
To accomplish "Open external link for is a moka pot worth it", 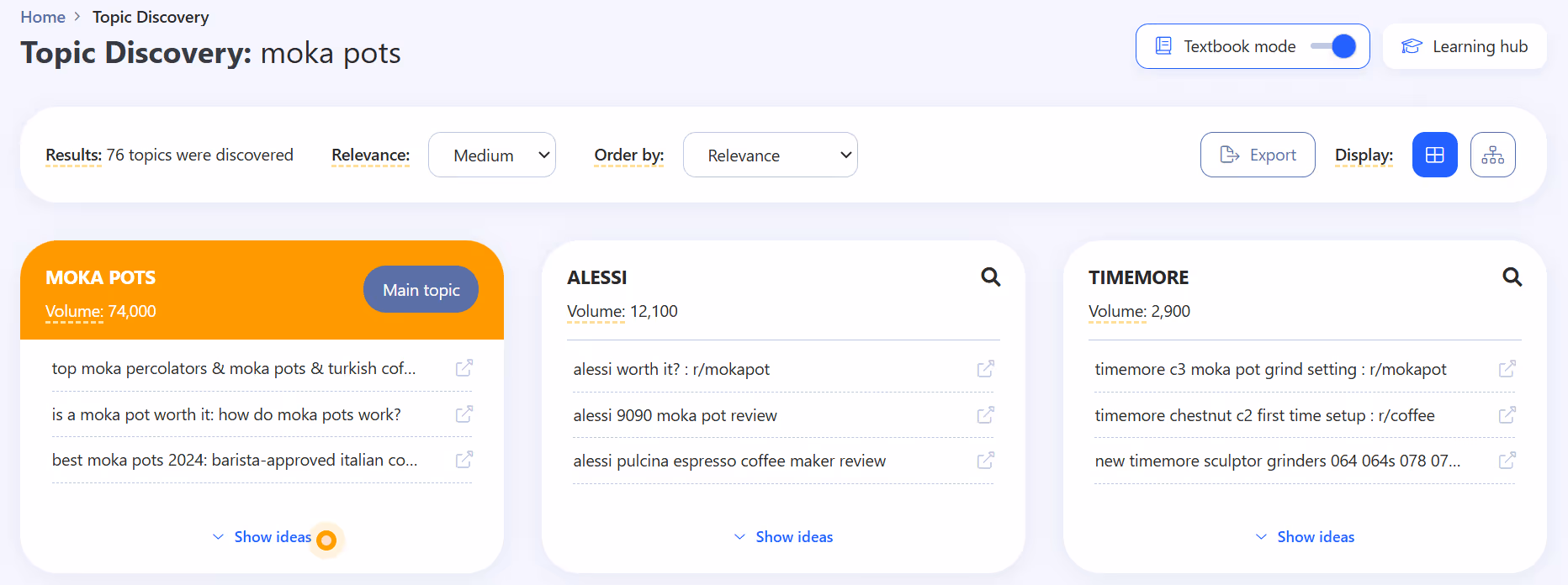I will [464, 414].
